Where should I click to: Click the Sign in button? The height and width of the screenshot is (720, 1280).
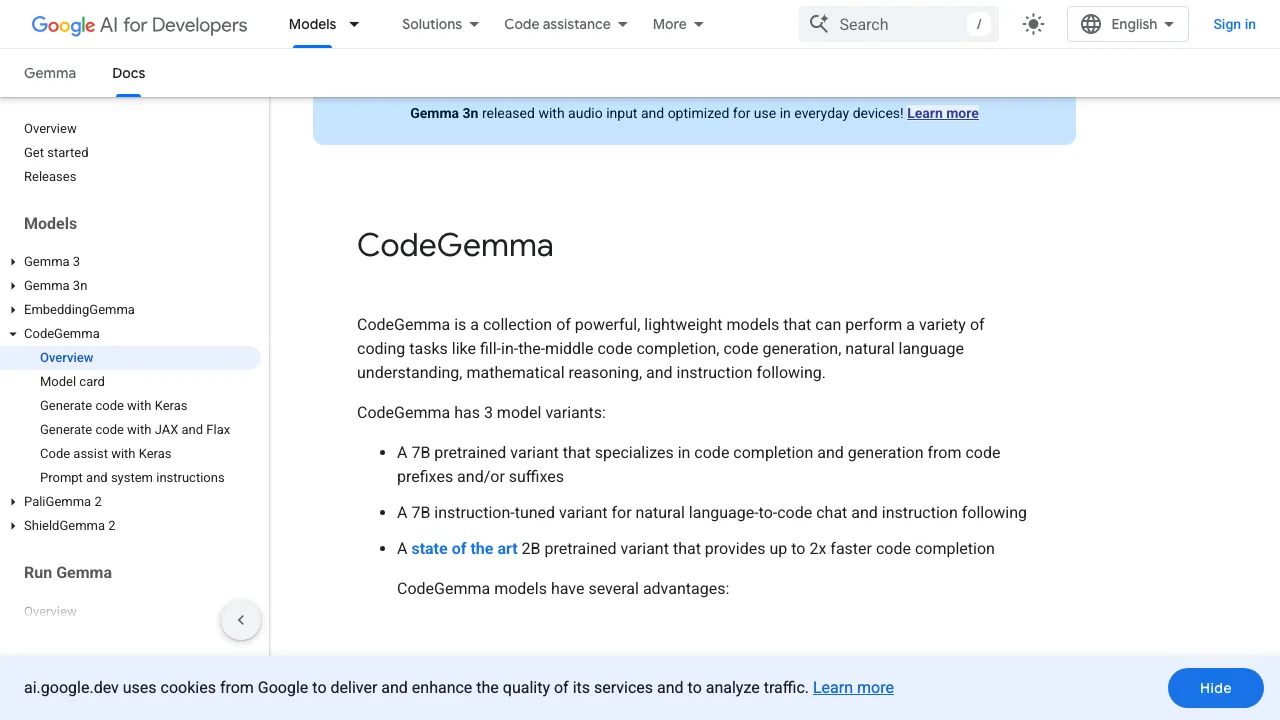tap(1234, 24)
